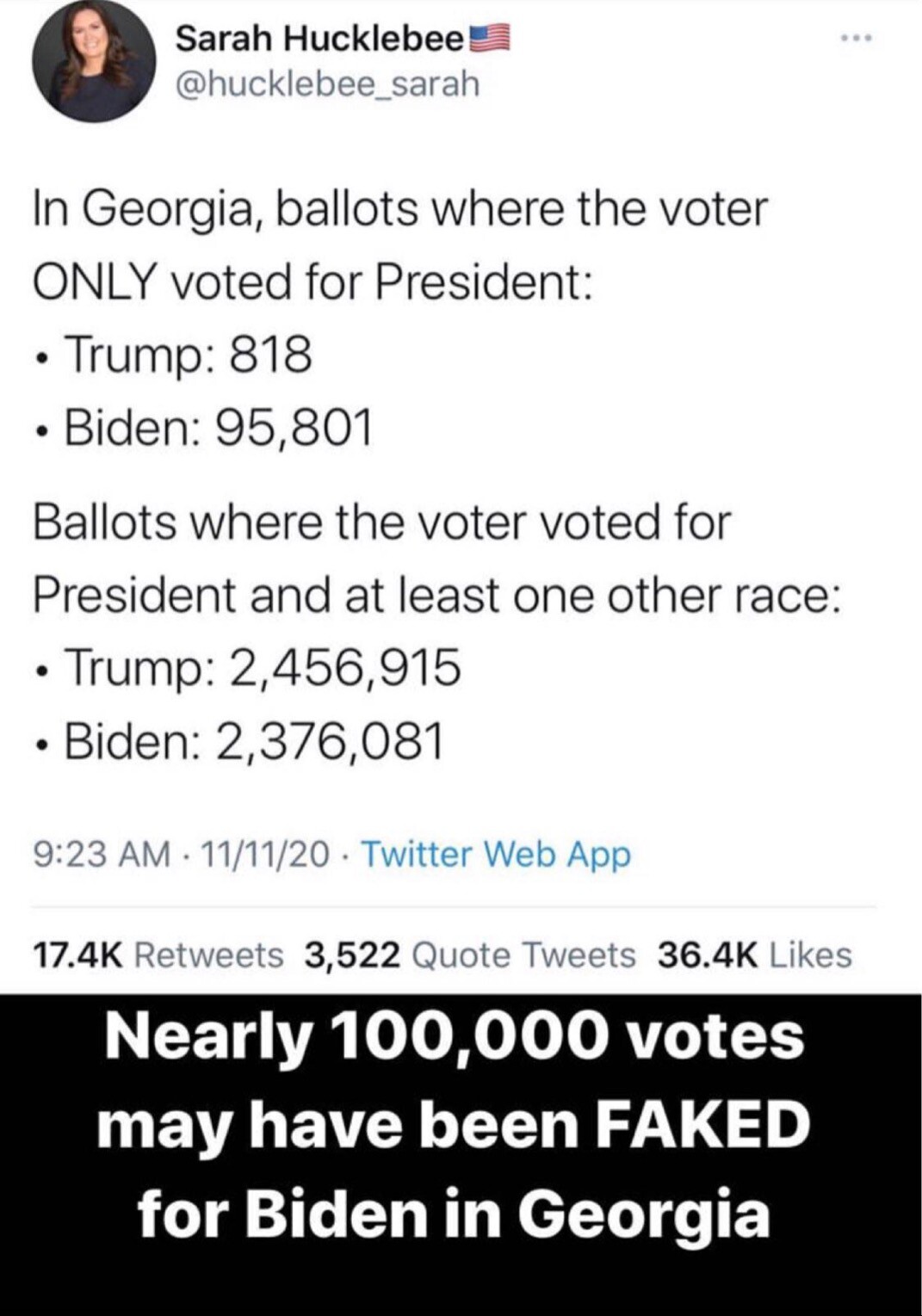922x1316 pixels.
Task: Click the "Trump: 2,456,915" bullet line
Action: click(x=263, y=667)
